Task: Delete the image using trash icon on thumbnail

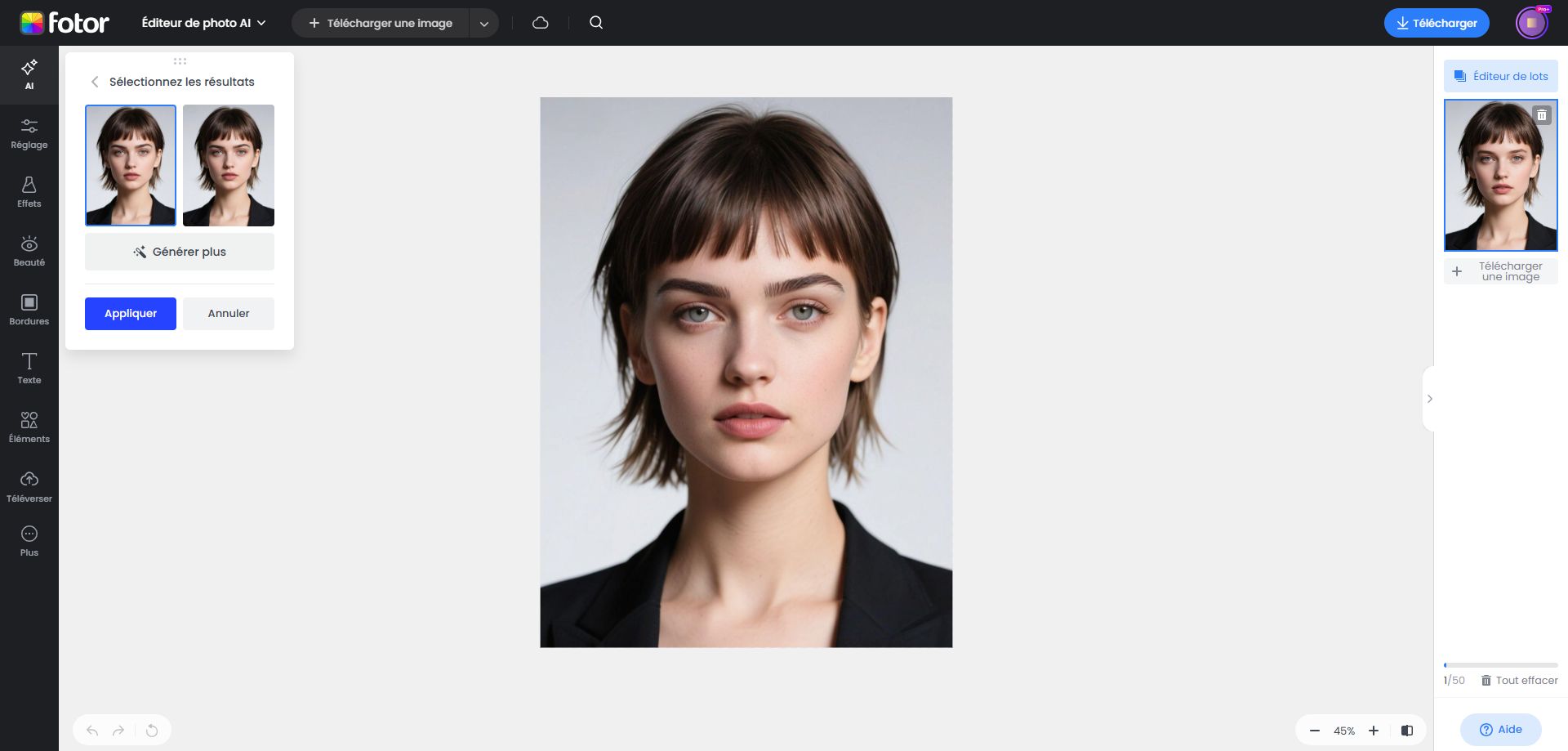Action: 1541,115
